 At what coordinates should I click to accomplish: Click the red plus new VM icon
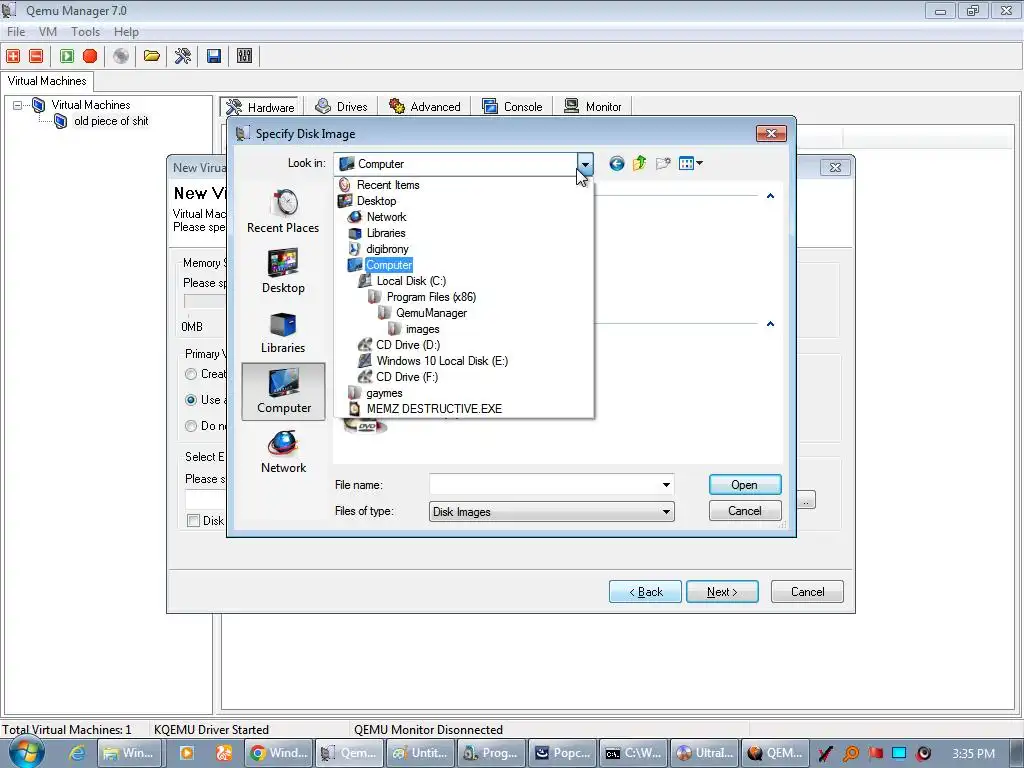13,56
